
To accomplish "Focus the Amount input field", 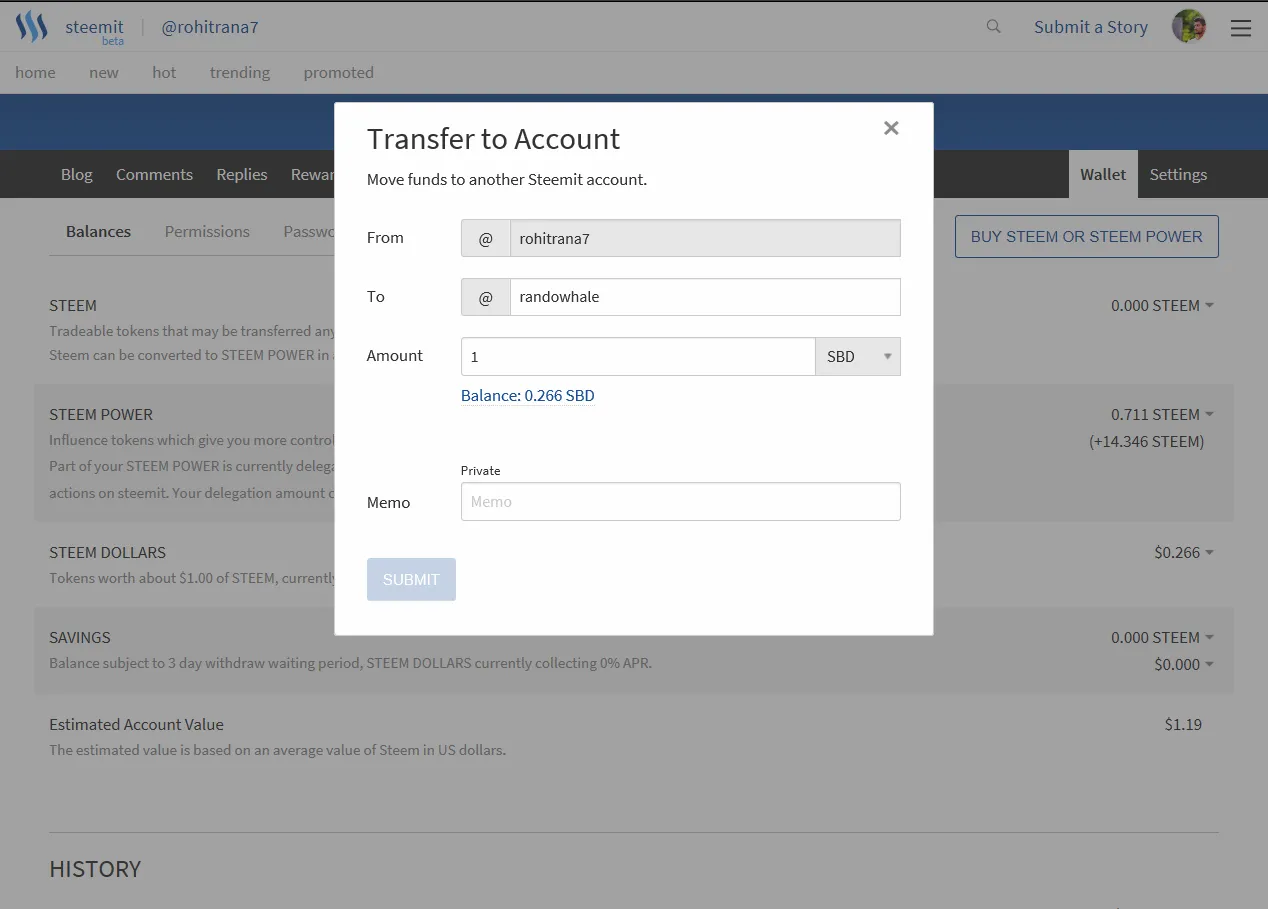I will 638,357.
